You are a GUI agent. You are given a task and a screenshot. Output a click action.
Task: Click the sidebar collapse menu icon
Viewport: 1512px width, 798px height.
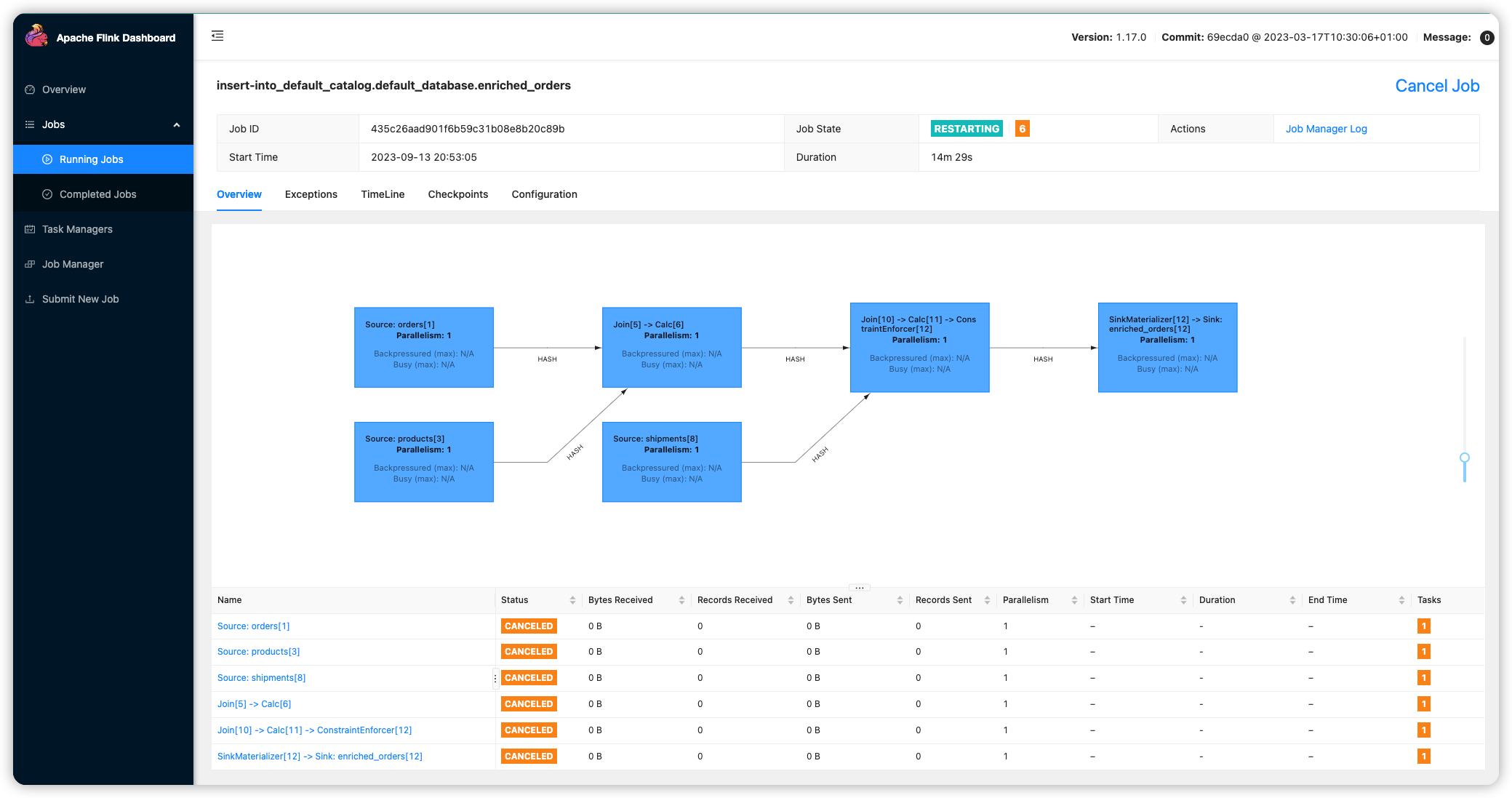pos(217,36)
